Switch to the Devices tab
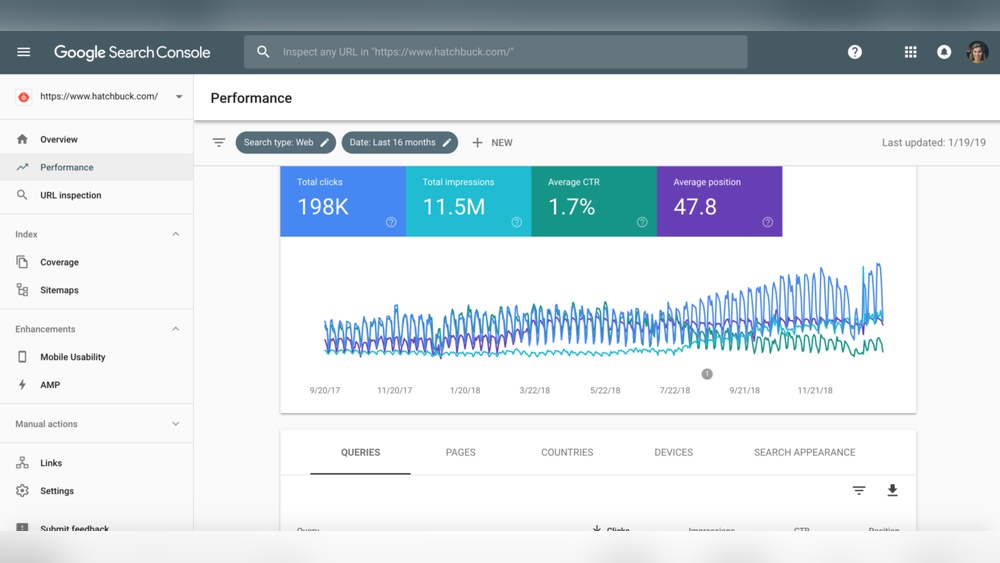 [x=673, y=453]
